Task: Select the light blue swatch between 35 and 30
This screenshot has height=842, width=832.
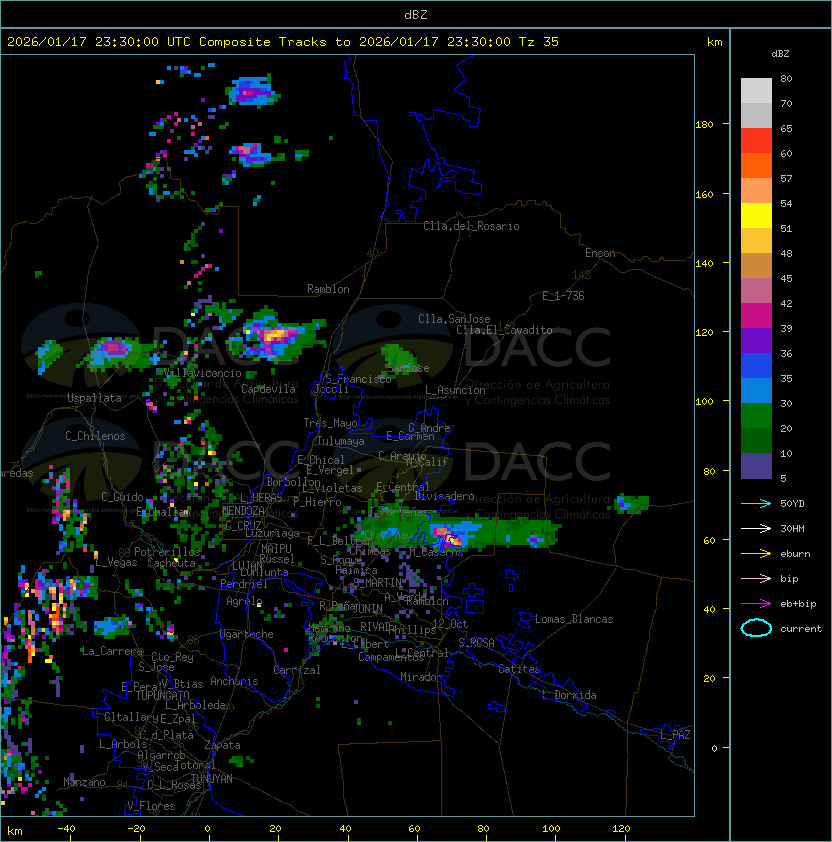Action: click(x=756, y=391)
